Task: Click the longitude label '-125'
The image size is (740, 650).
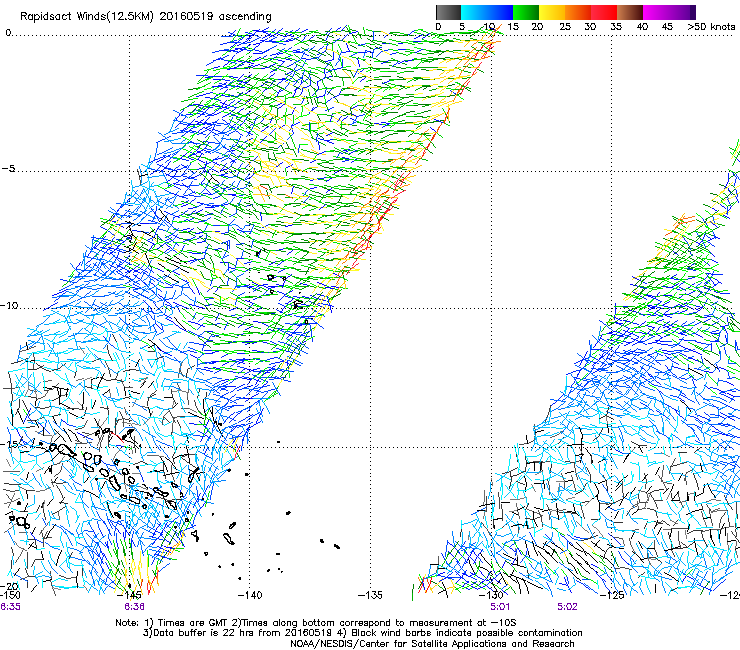Action: click(612, 595)
